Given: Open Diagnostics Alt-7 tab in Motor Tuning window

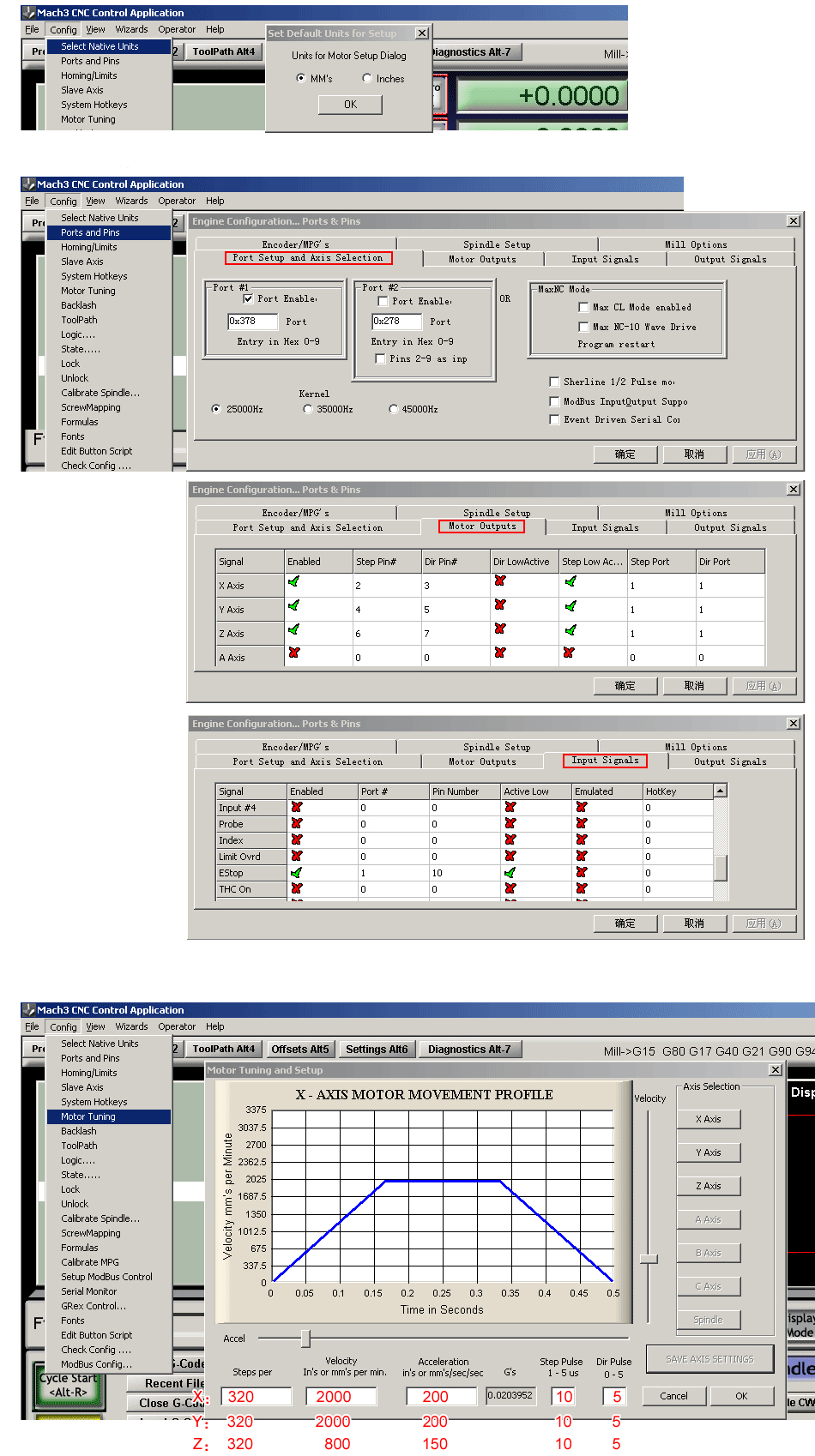Looking at the screenshot, I should (469, 1049).
